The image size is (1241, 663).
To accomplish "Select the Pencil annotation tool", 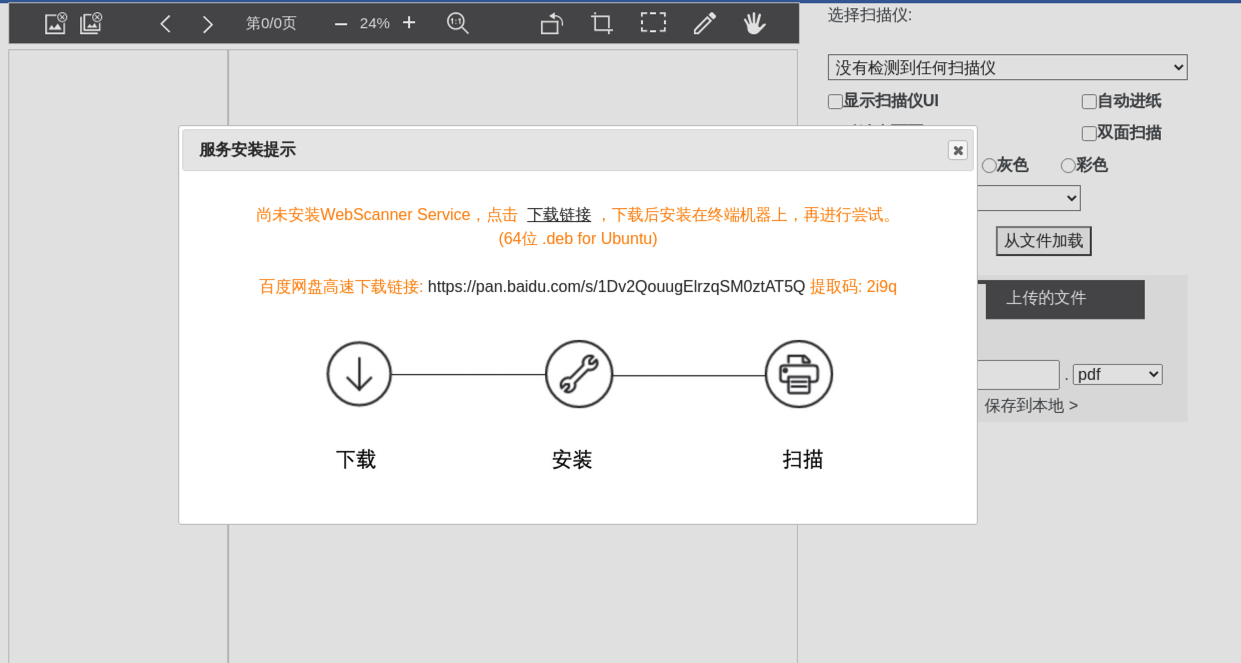I will [x=704, y=22].
